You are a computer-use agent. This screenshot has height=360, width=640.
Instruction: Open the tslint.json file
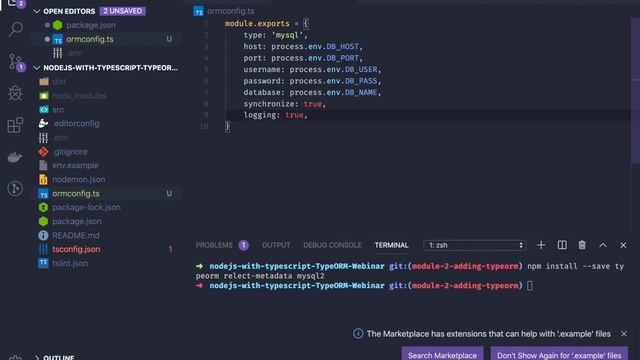click(x=70, y=263)
